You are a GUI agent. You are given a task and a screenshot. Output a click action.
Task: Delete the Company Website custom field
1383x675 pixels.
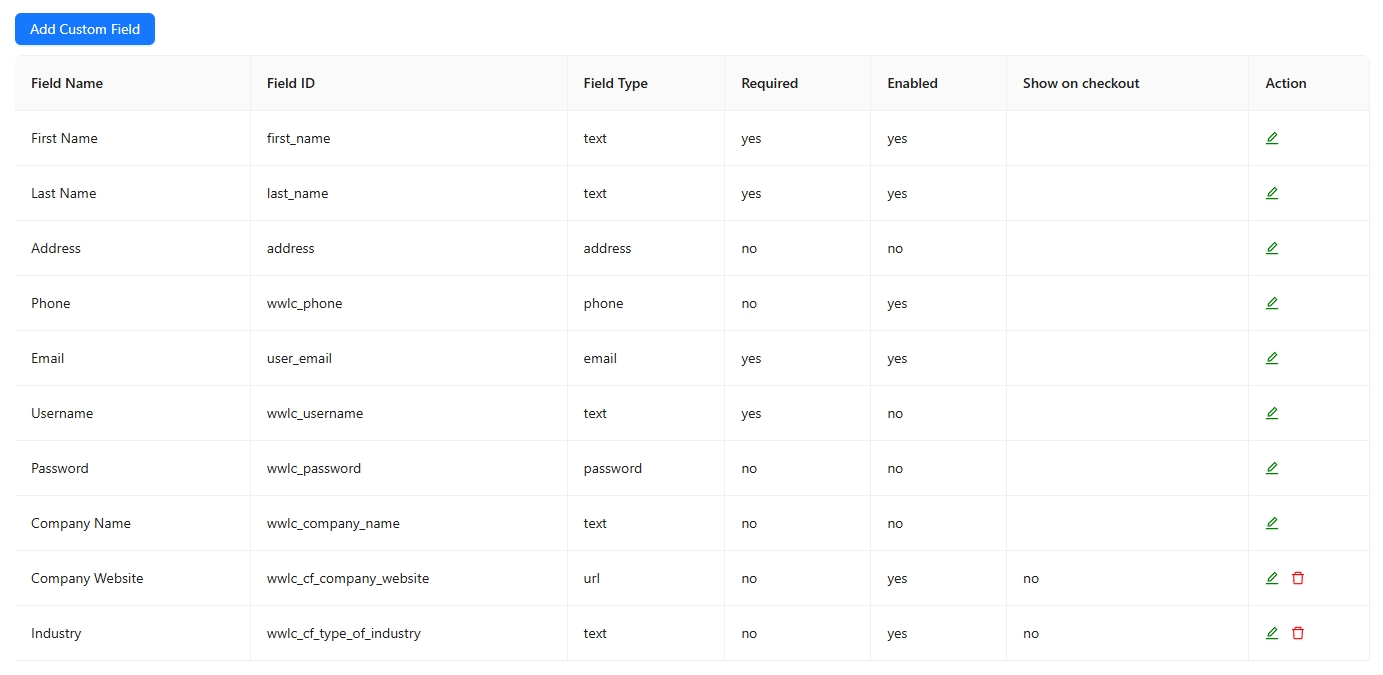(x=1298, y=578)
